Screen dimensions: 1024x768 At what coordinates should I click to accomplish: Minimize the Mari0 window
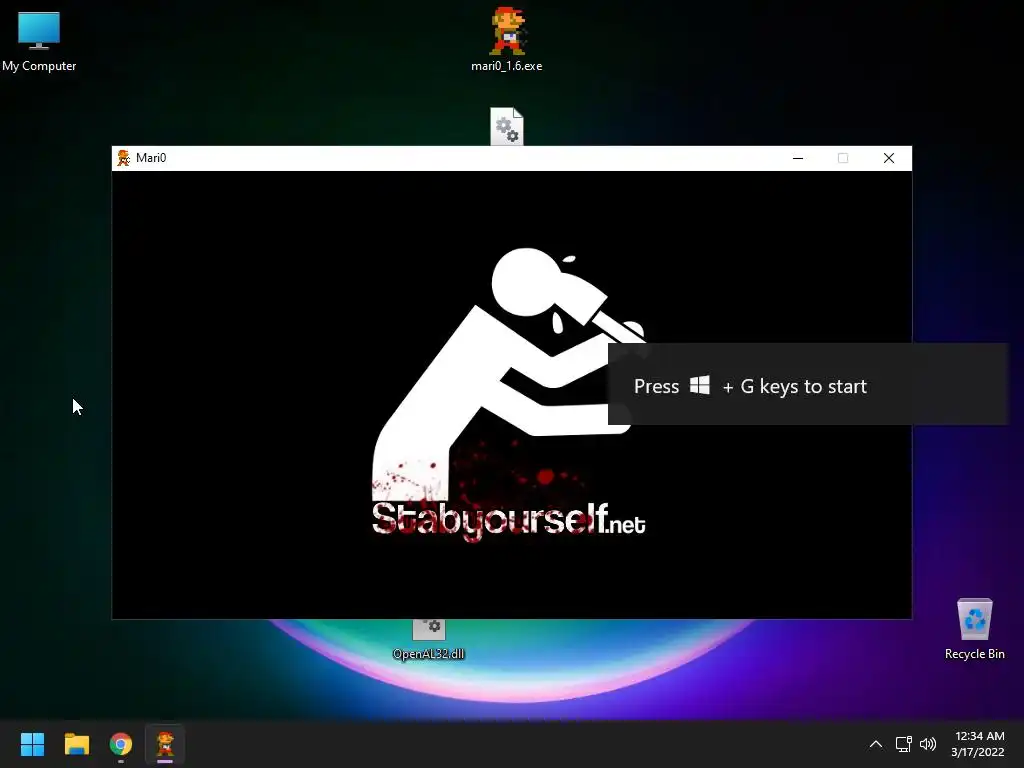(797, 158)
